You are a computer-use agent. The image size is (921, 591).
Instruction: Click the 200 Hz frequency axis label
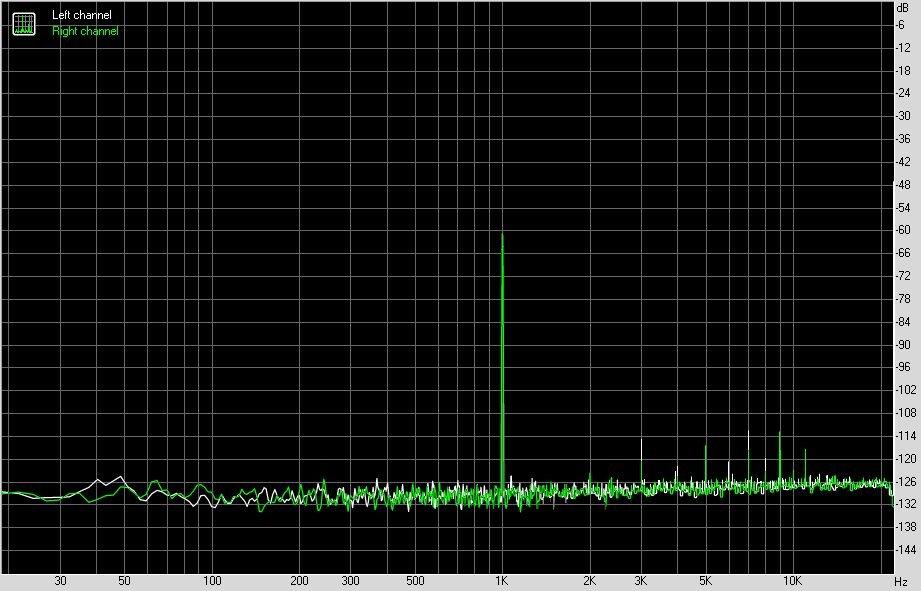(x=299, y=581)
